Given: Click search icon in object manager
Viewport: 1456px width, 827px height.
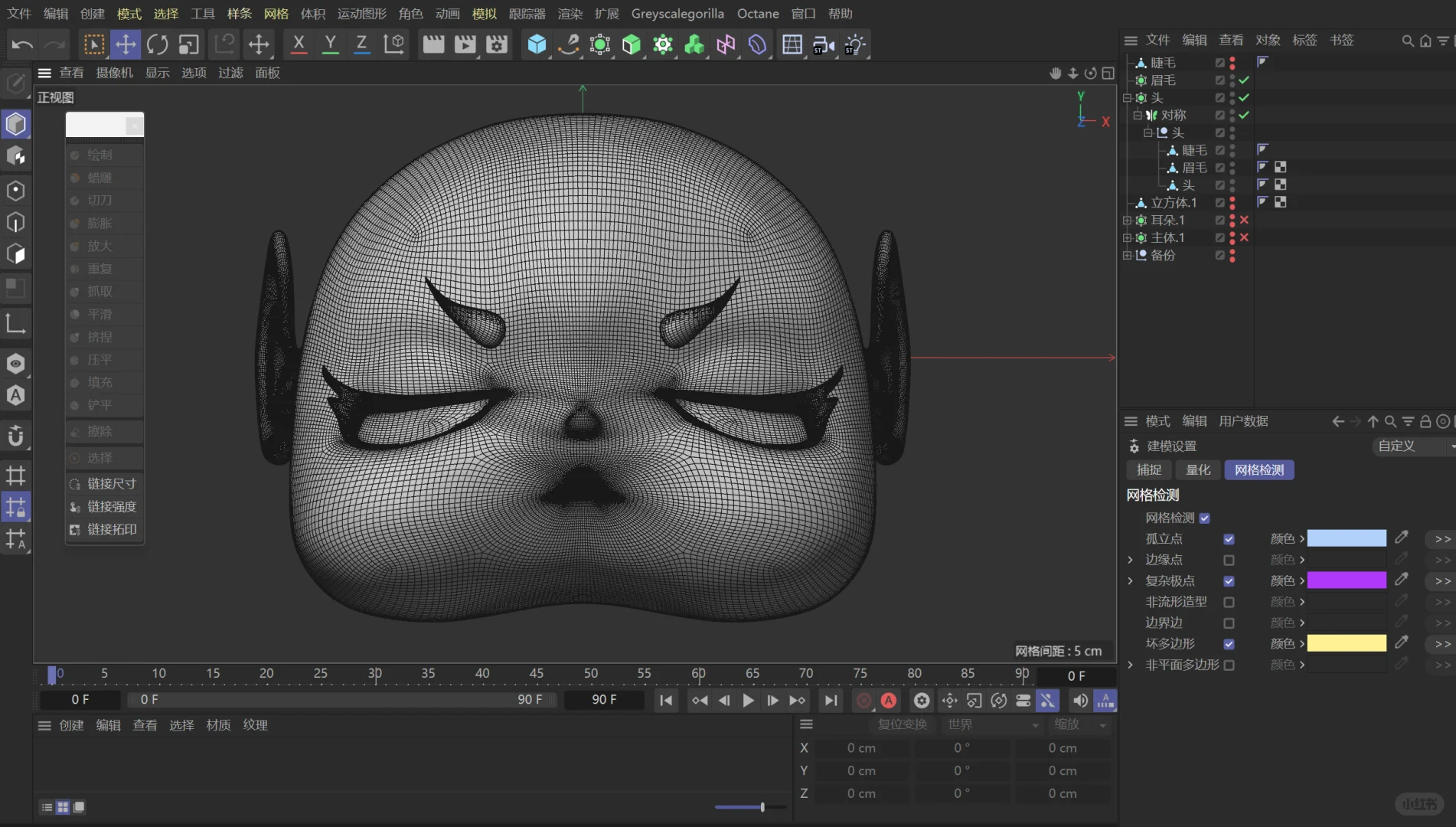Looking at the screenshot, I should click(1407, 41).
